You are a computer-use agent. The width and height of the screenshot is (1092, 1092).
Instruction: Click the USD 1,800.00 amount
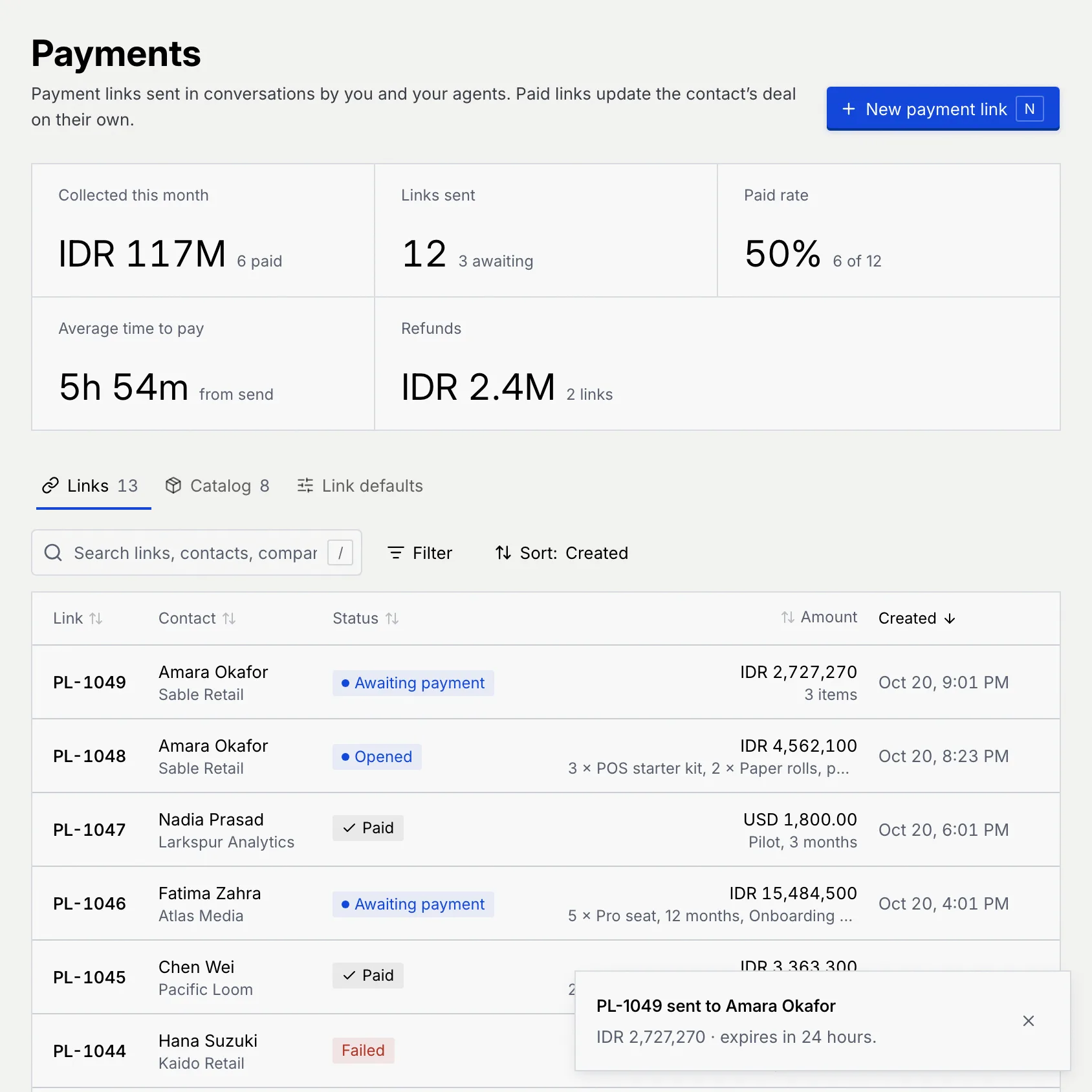tap(800, 820)
